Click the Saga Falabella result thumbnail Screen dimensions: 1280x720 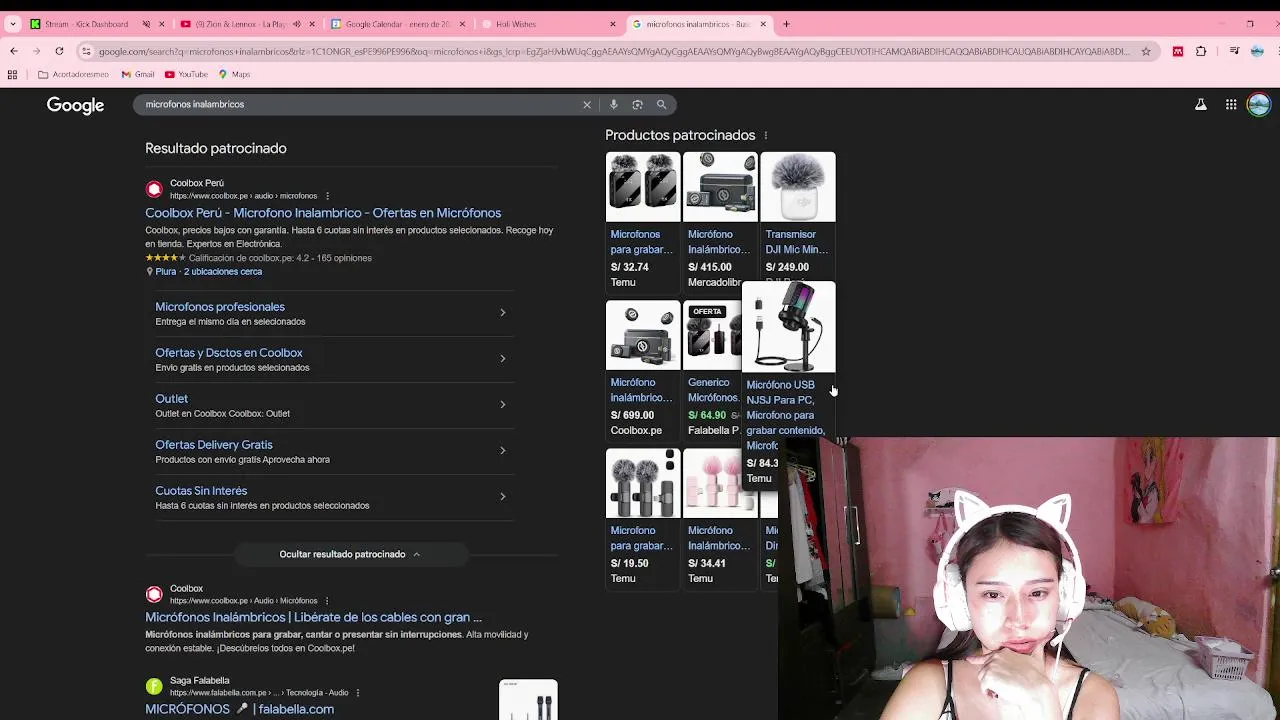coord(528,700)
